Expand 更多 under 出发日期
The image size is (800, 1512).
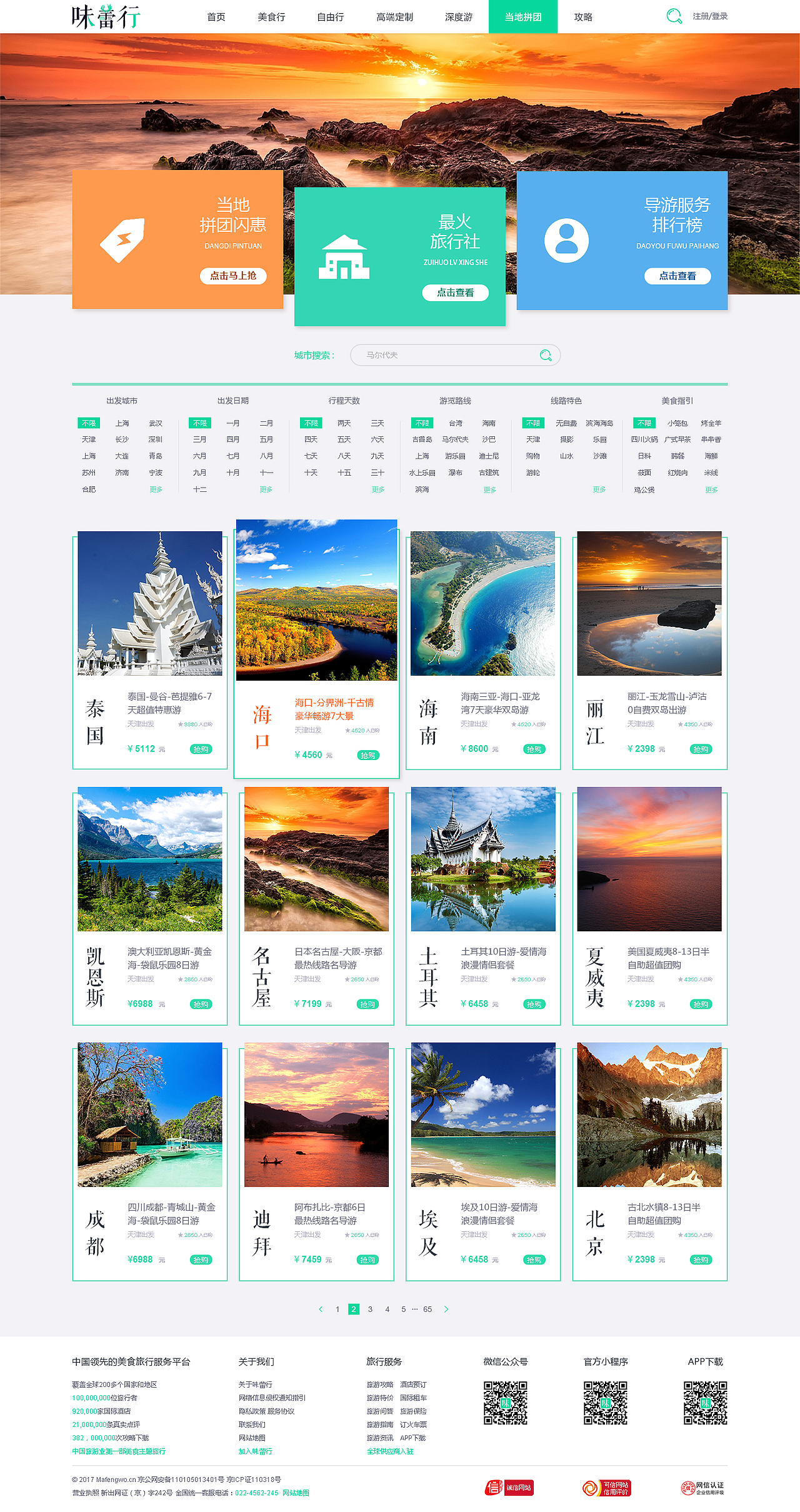(x=266, y=489)
